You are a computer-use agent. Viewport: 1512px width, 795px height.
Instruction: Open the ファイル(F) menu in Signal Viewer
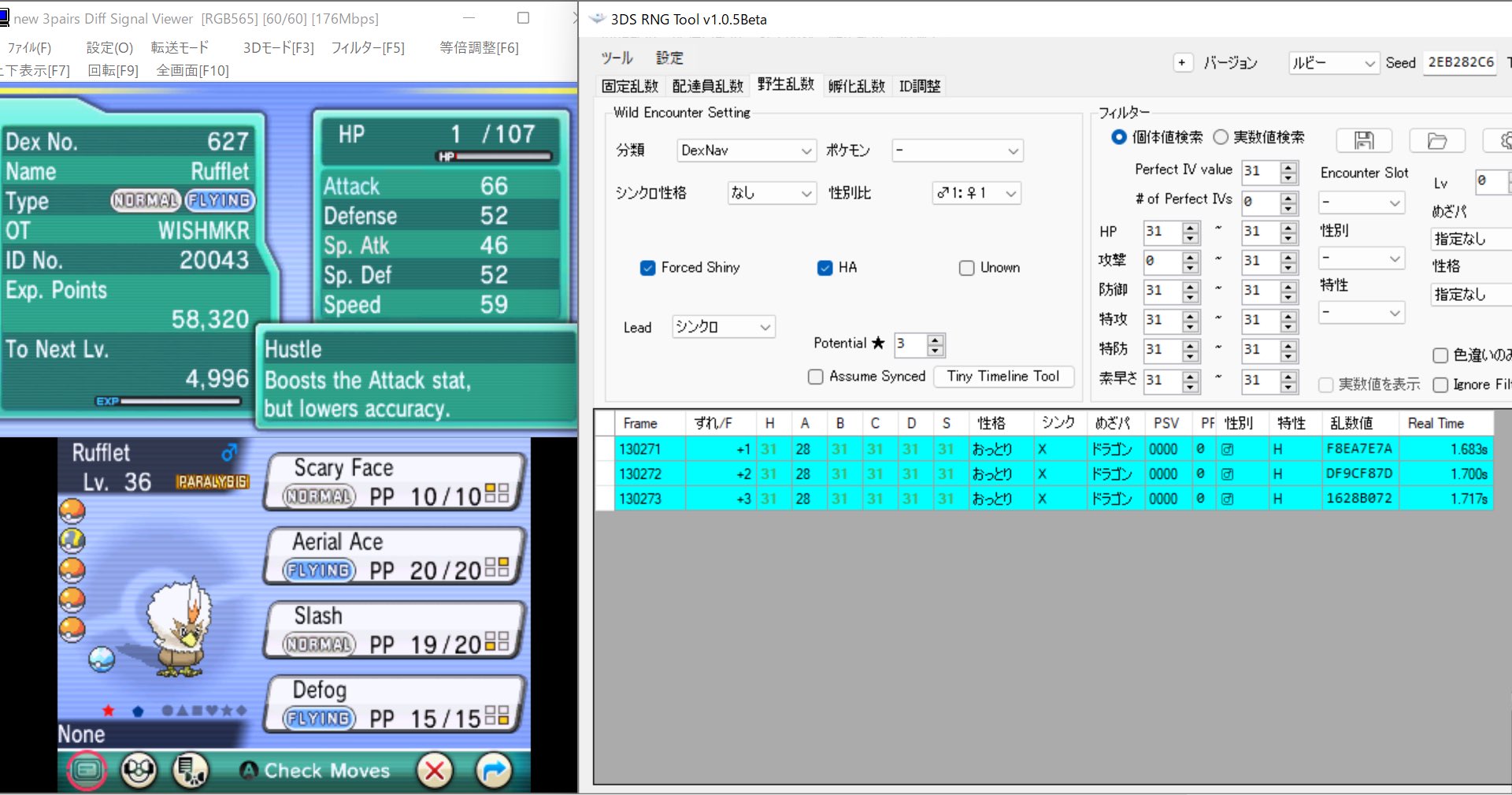click(29, 48)
